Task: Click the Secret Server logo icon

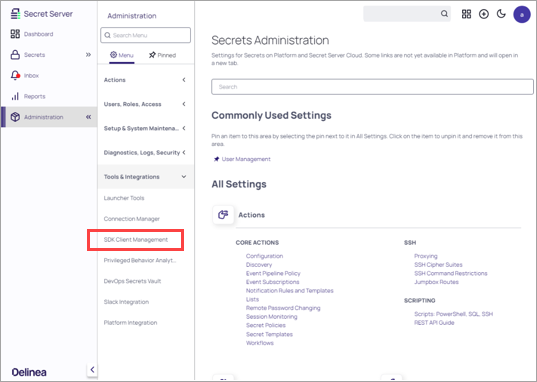Action: (x=15, y=14)
